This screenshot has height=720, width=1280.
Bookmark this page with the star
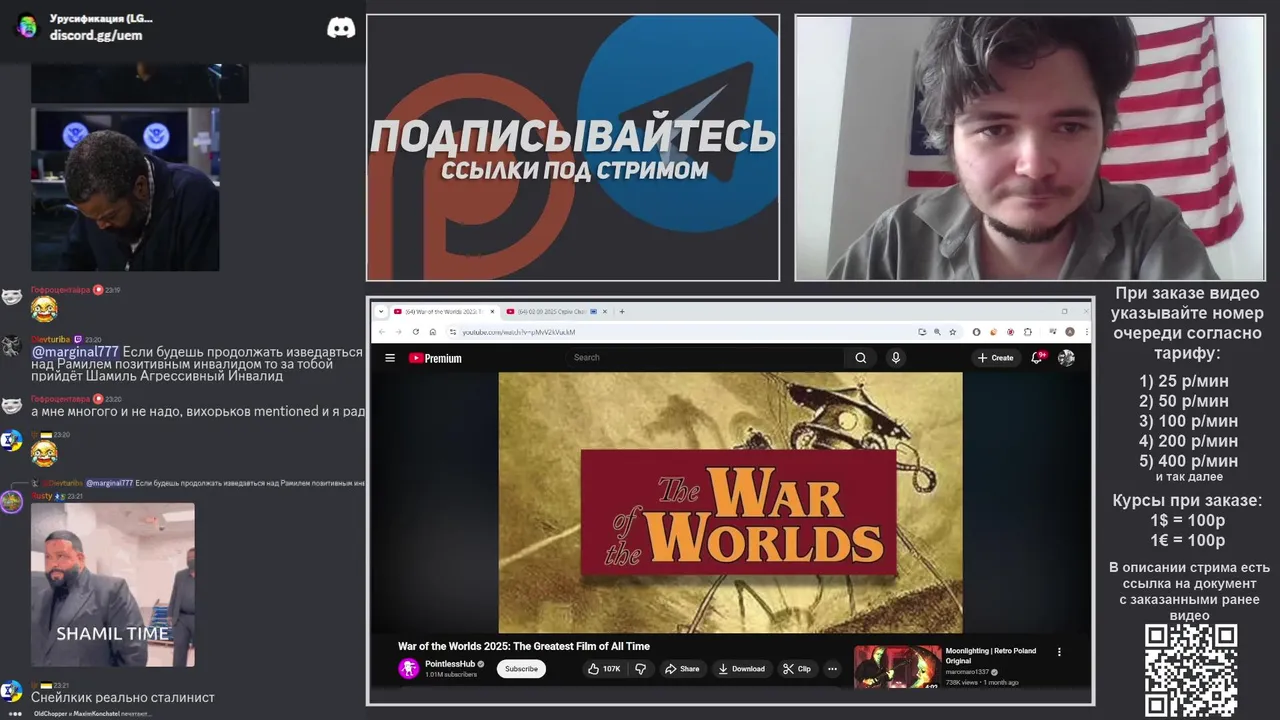(951, 332)
